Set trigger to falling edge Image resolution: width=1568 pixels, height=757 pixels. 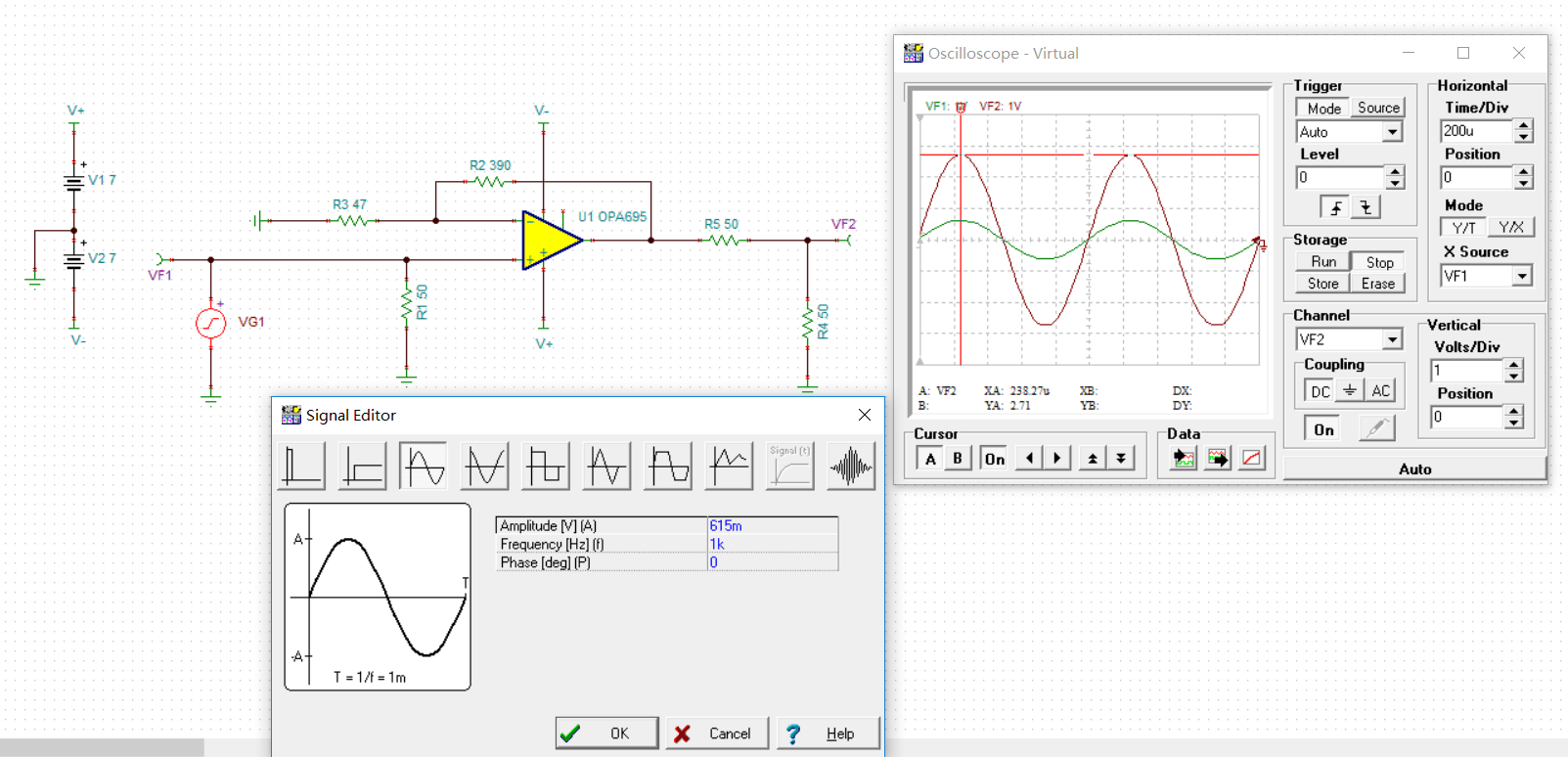pos(1366,207)
